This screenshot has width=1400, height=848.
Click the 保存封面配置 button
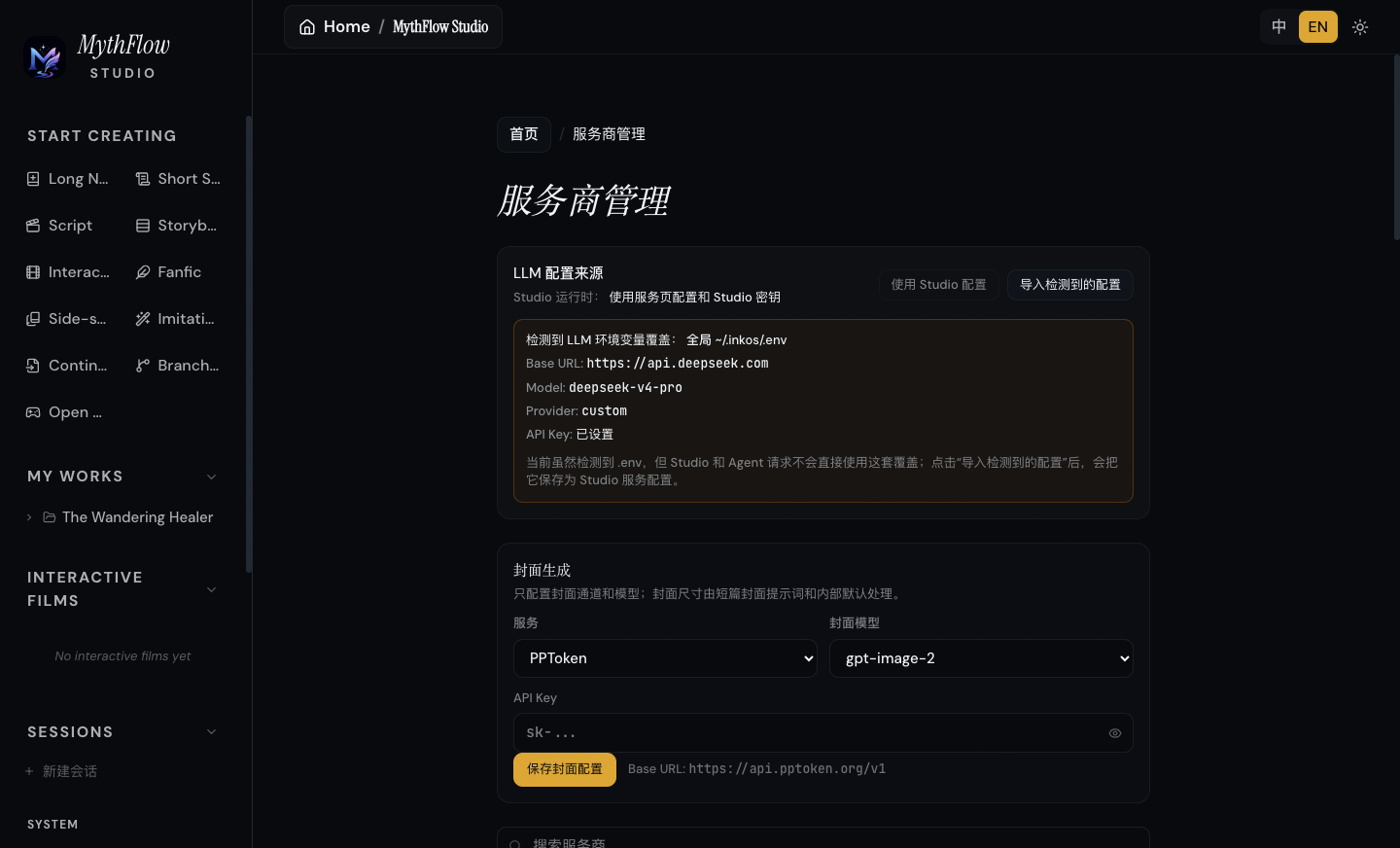pyautogui.click(x=565, y=769)
